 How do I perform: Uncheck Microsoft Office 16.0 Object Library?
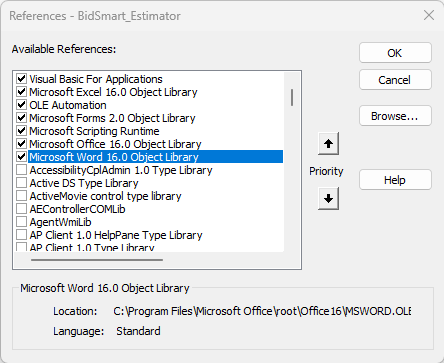click(22, 144)
